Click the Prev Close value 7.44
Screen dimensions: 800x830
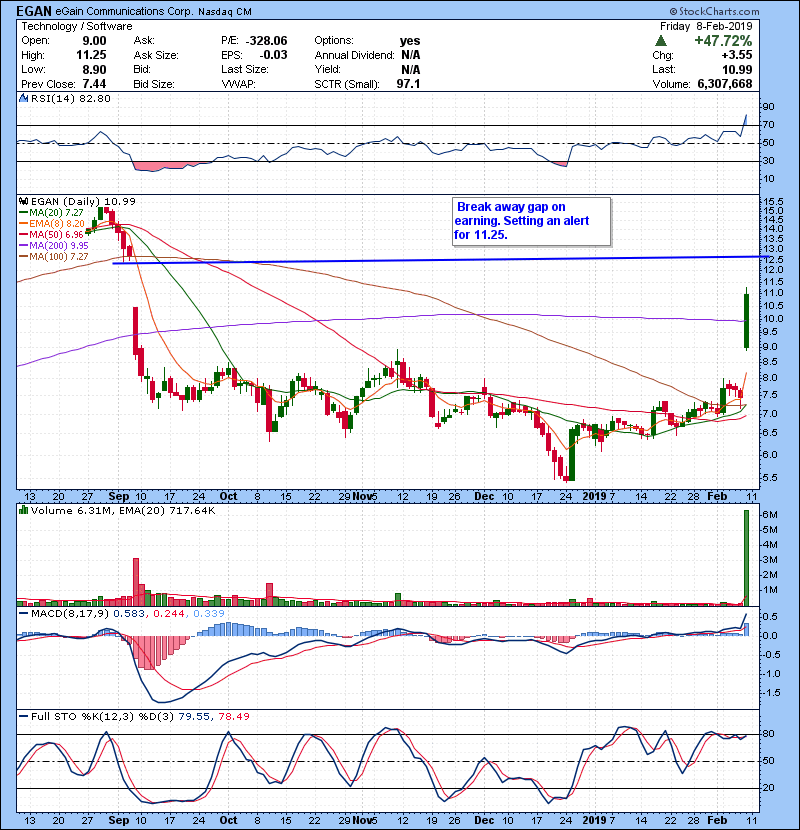[94, 84]
